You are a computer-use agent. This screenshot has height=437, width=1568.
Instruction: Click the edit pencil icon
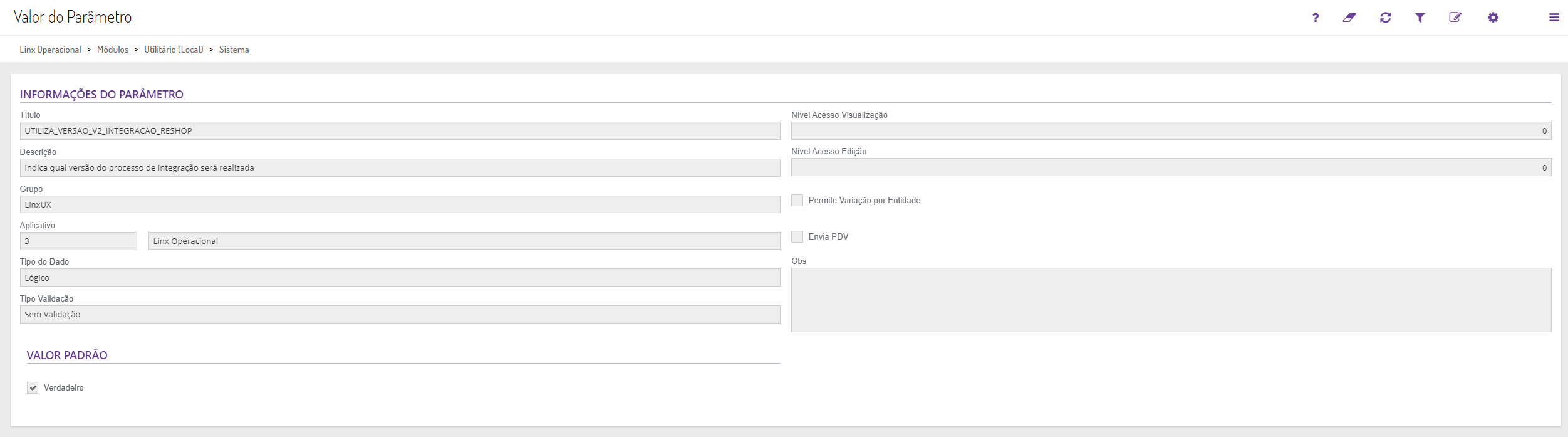(x=1455, y=18)
